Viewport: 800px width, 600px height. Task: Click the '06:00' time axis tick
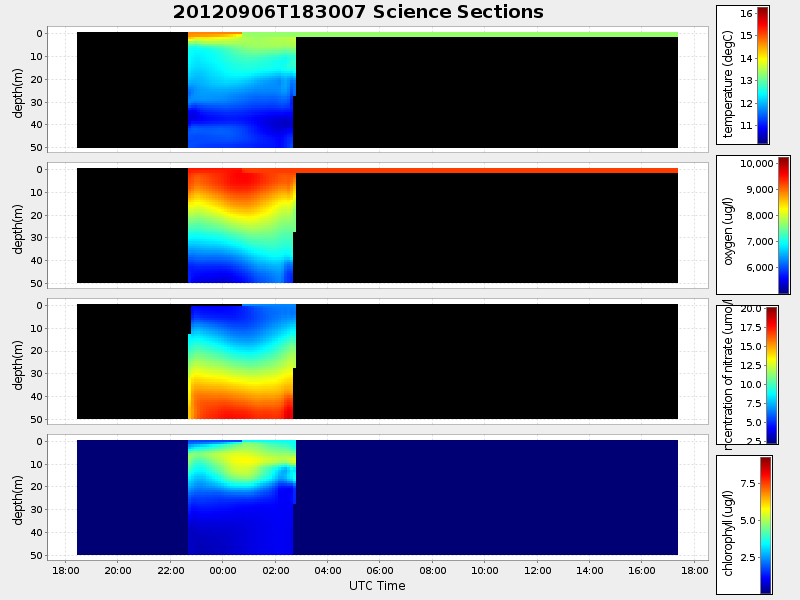point(380,570)
